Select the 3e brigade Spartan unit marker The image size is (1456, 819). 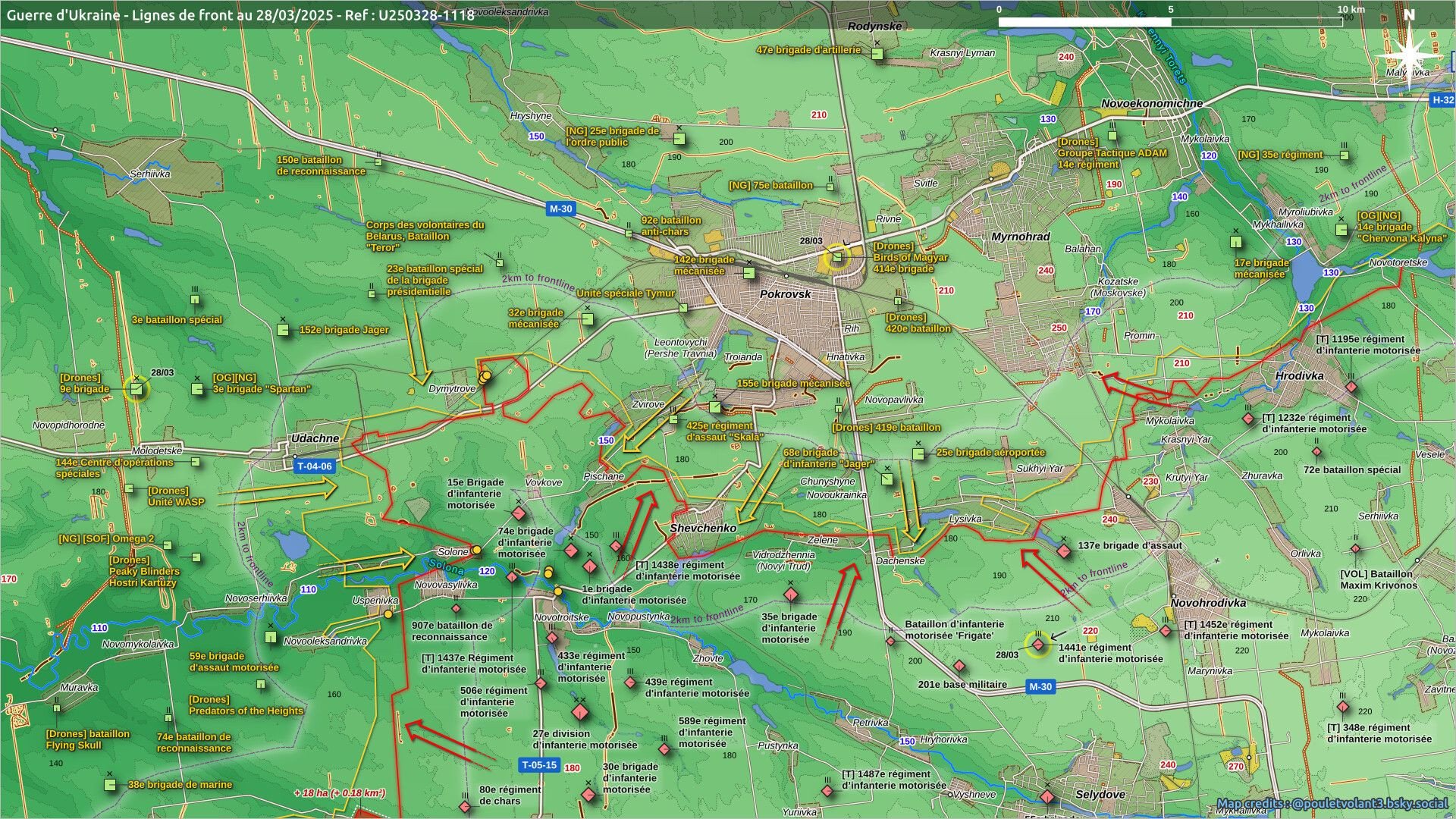click(x=197, y=389)
